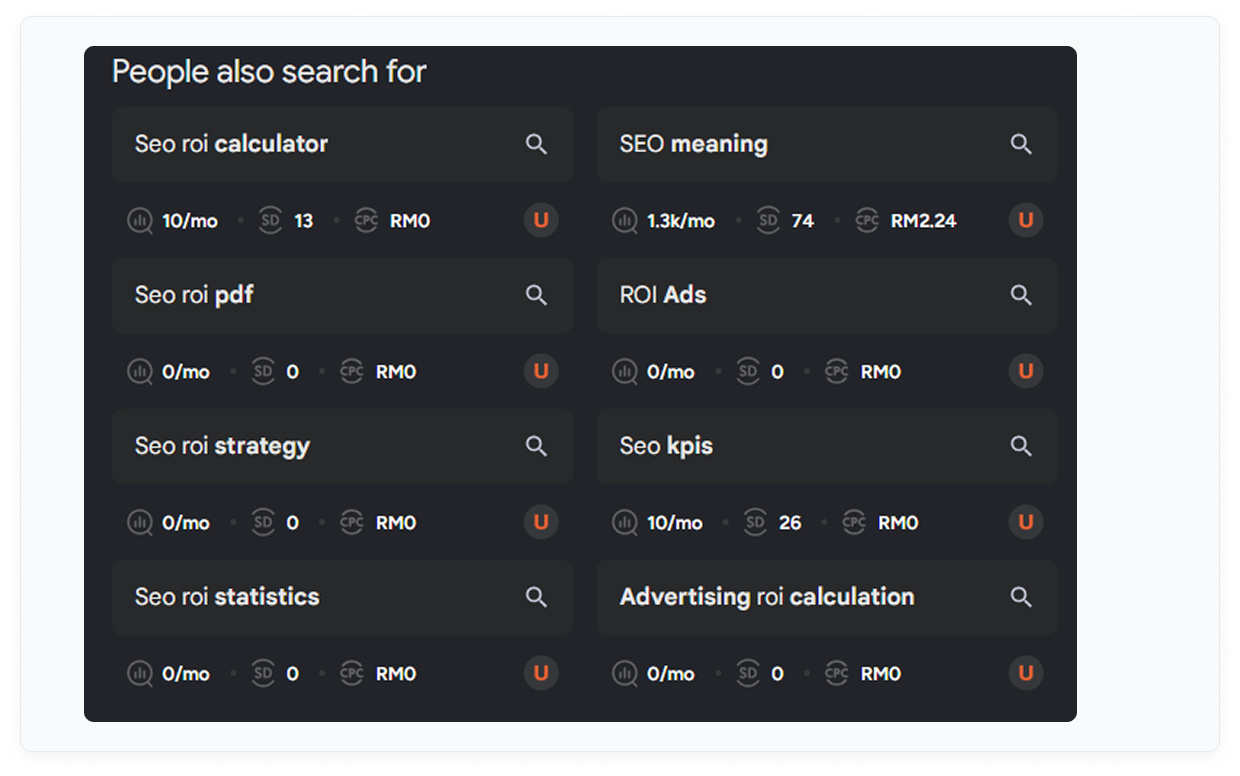Screen dimensions: 1240x776
Task: Click '0/mo' under Seo roi pdf
Action: pyautogui.click(x=186, y=372)
